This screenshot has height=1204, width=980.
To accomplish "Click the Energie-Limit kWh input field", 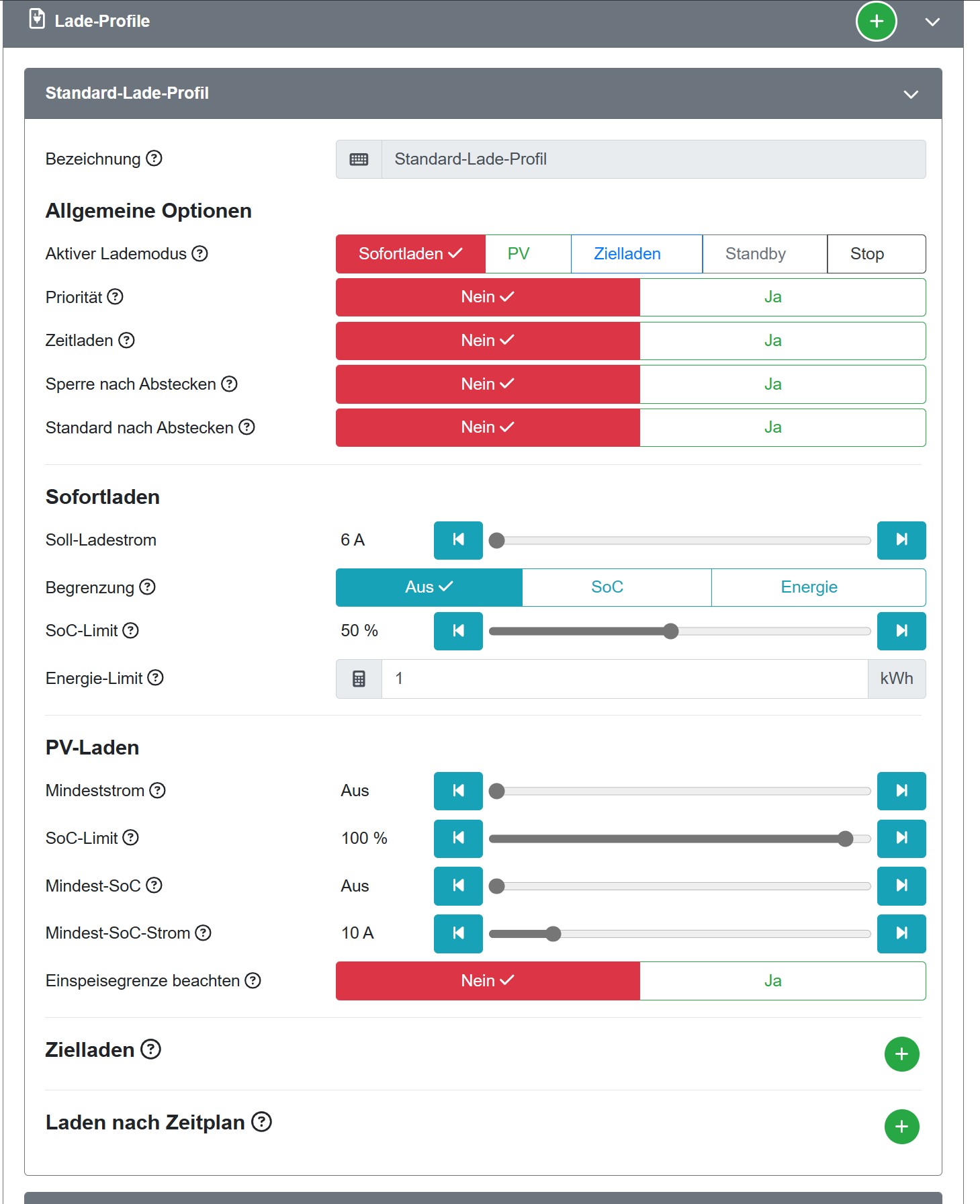I will [624, 679].
